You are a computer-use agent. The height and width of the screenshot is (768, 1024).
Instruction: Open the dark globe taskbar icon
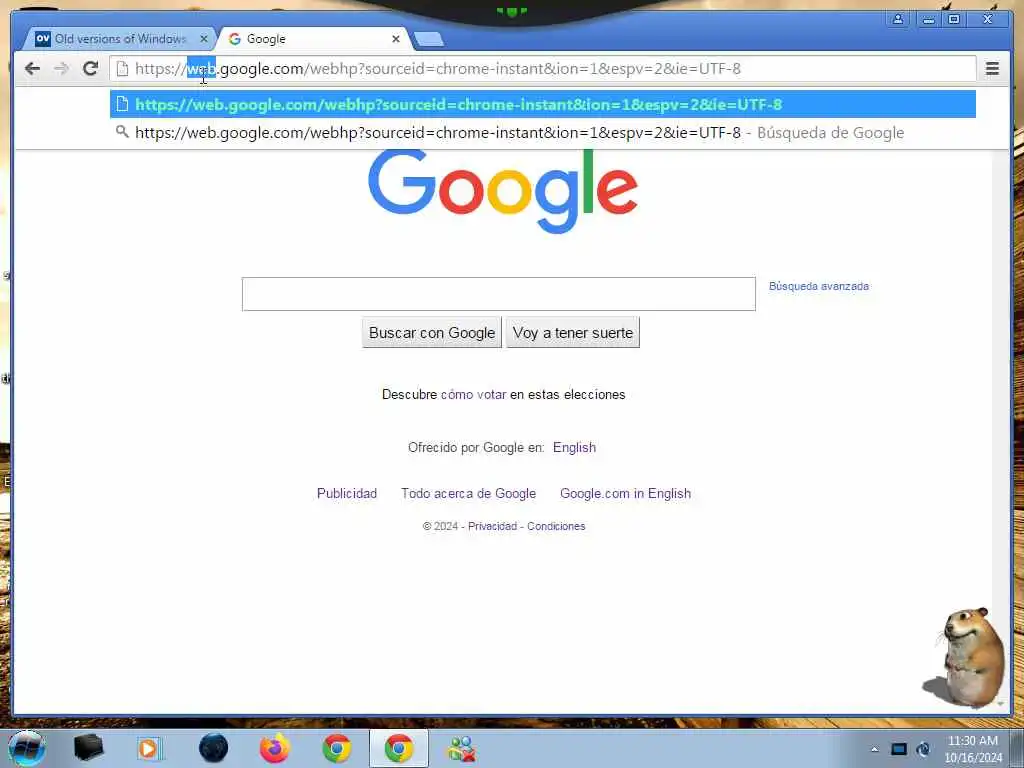pos(213,748)
